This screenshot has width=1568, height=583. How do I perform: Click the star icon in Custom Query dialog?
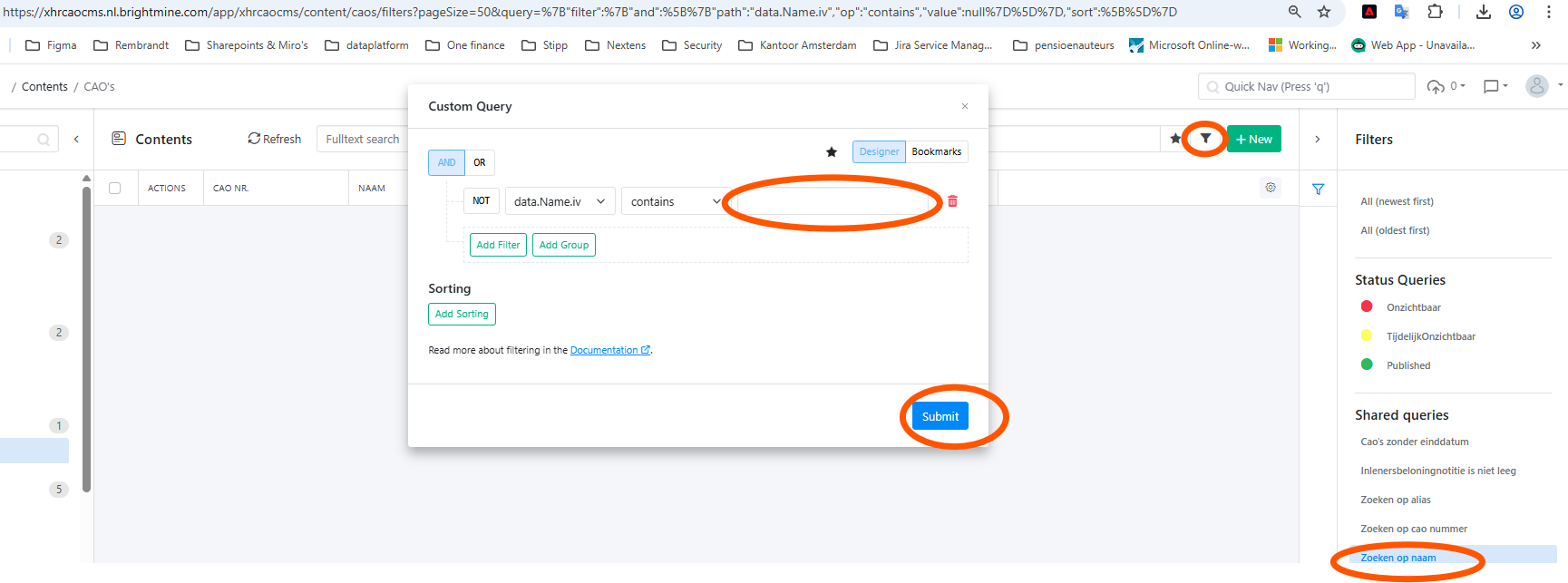pos(832,152)
